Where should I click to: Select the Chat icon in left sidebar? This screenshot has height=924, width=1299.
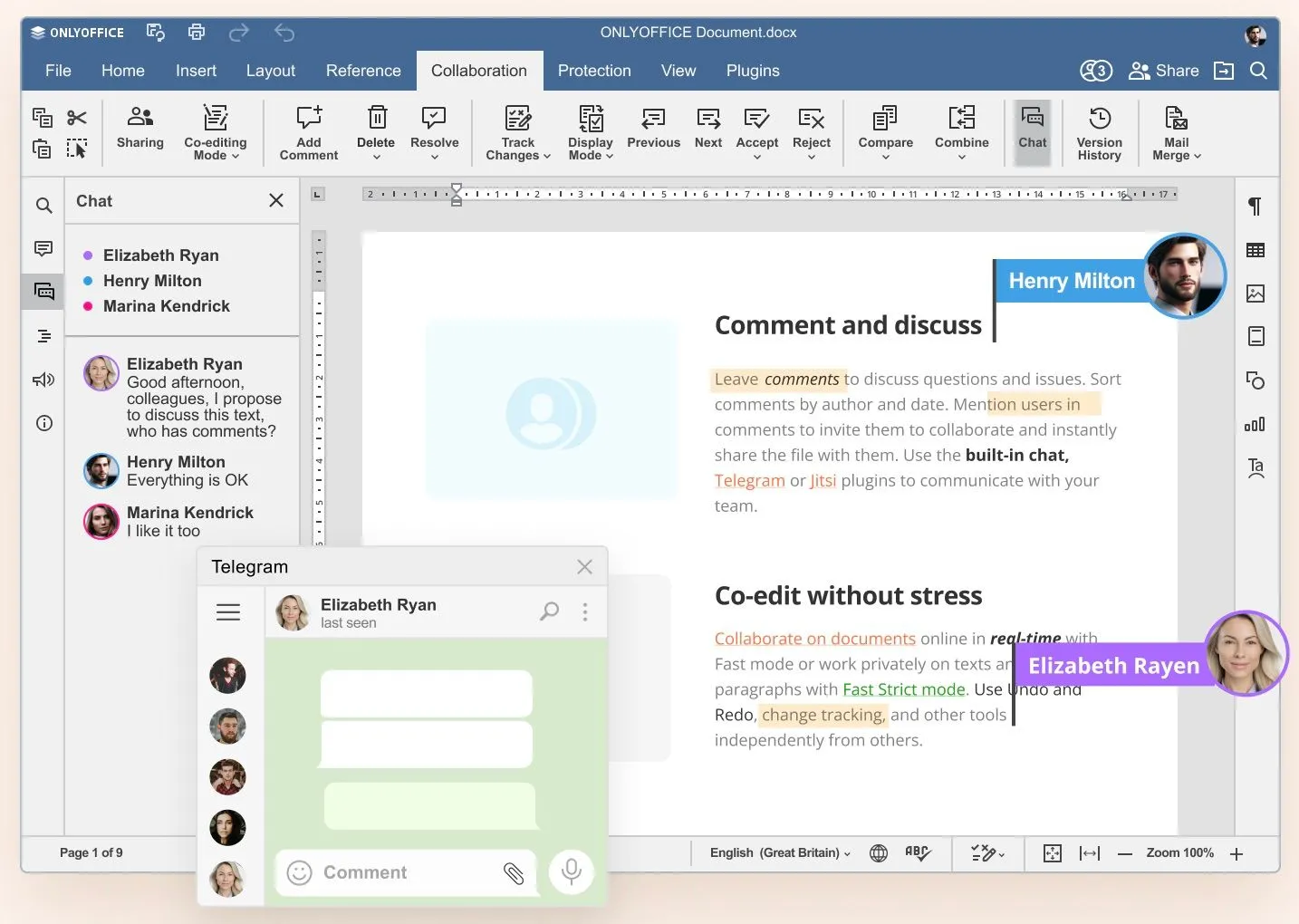[x=43, y=292]
